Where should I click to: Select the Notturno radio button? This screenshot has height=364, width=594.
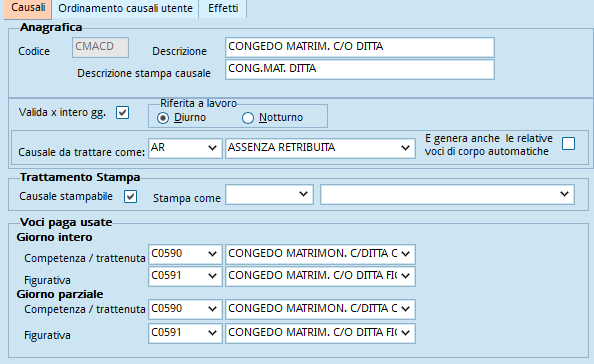tap(248, 118)
